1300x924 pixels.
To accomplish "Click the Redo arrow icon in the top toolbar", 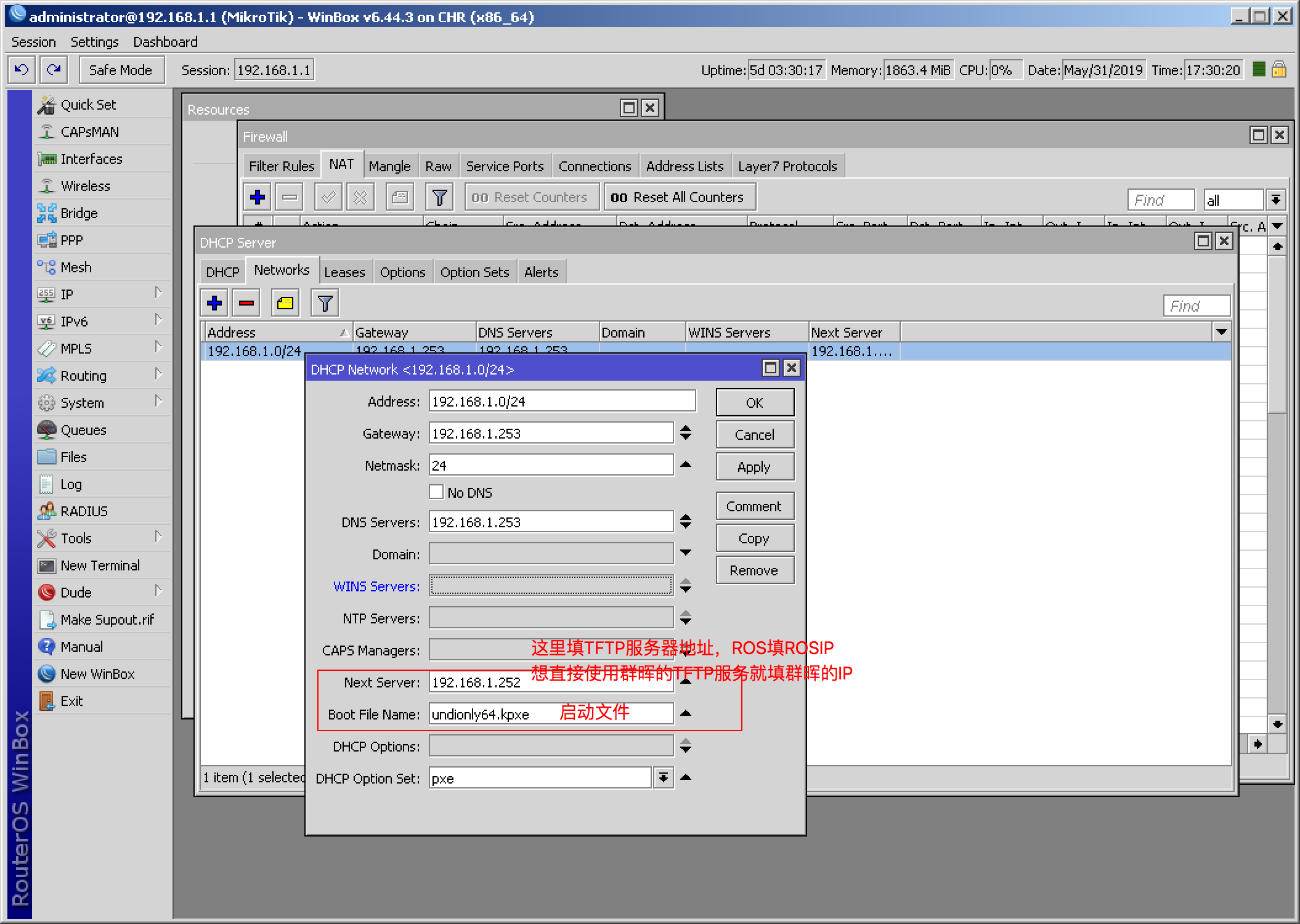I will click(x=54, y=70).
